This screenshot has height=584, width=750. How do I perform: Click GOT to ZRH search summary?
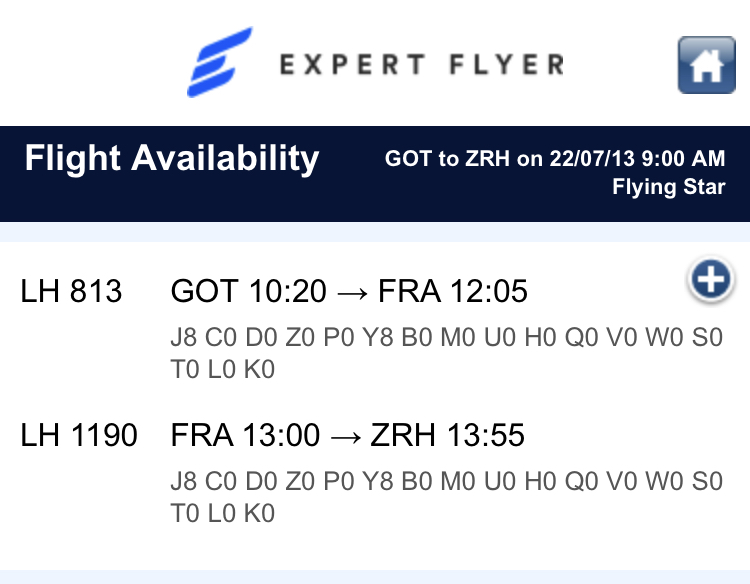555,159
